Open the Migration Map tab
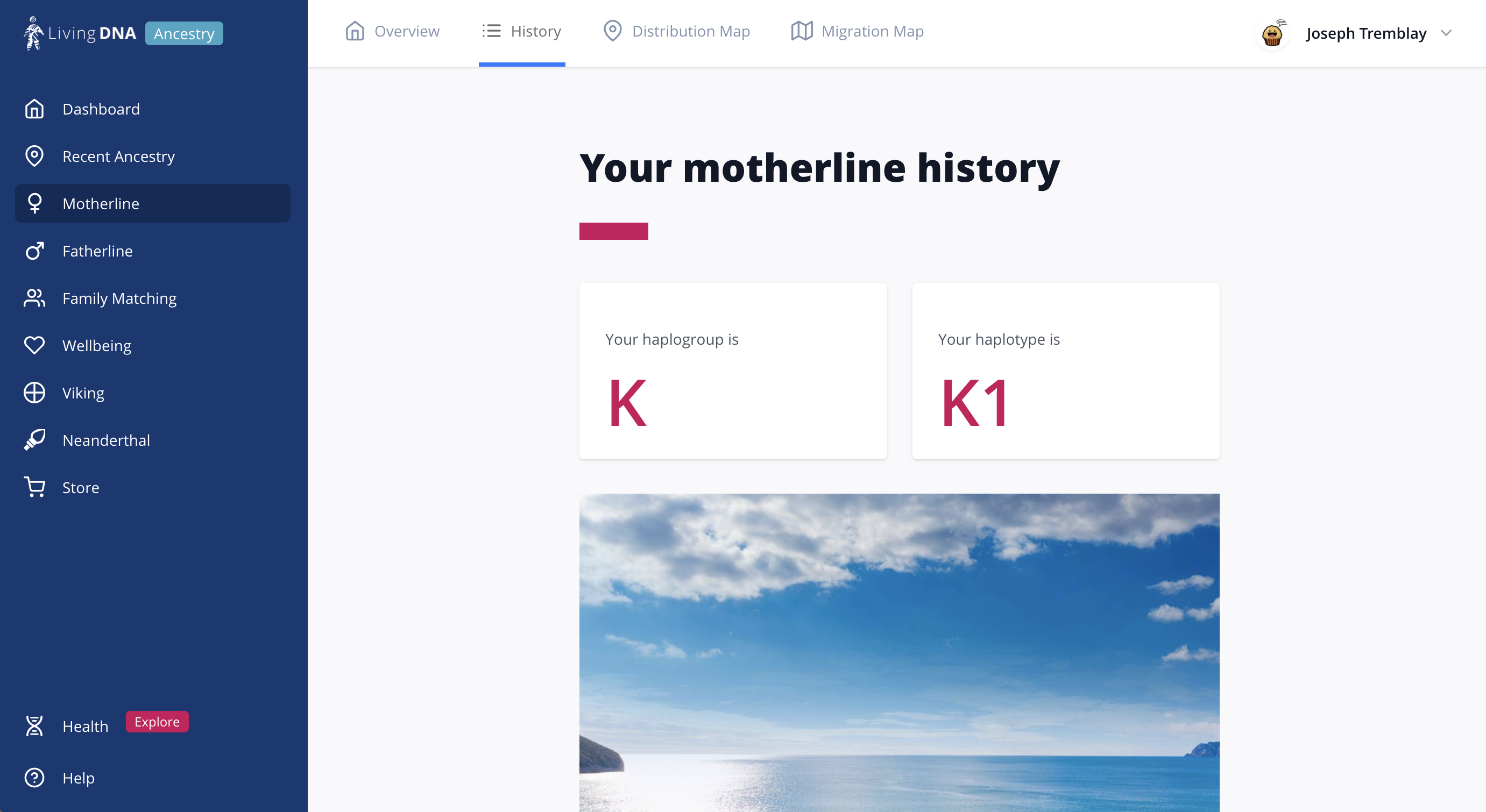The width and height of the screenshot is (1486, 812). click(x=857, y=31)
